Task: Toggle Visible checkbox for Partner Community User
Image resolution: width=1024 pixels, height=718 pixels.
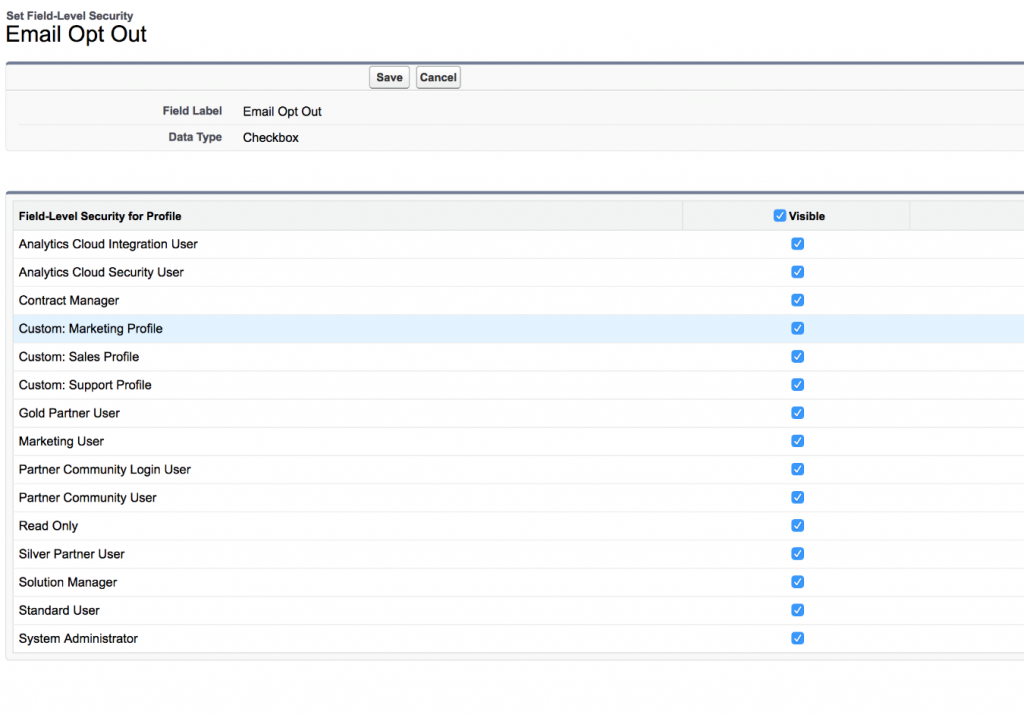Action: tap(797, 497)
